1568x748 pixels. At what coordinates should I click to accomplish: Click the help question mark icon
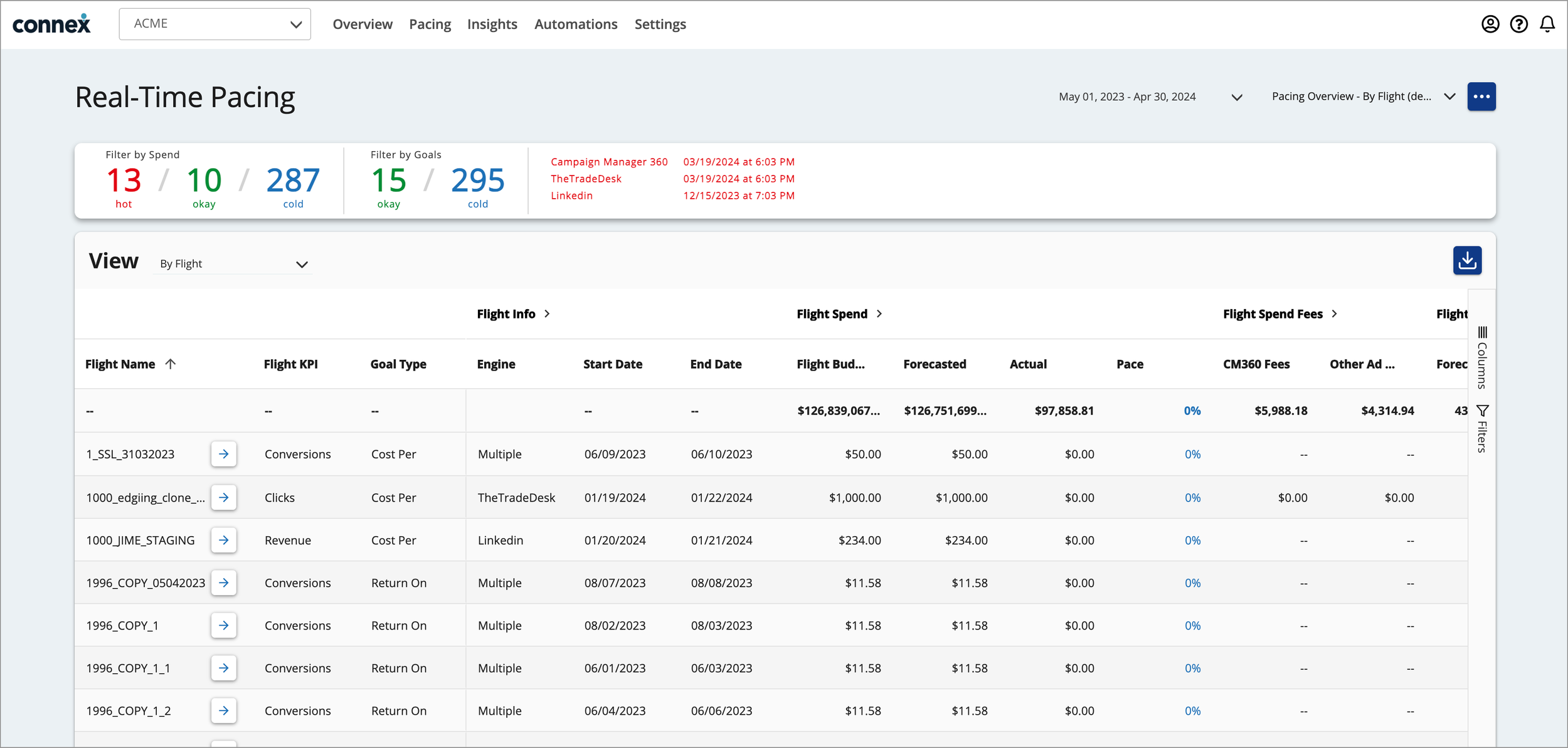[x=1518, y=24]
